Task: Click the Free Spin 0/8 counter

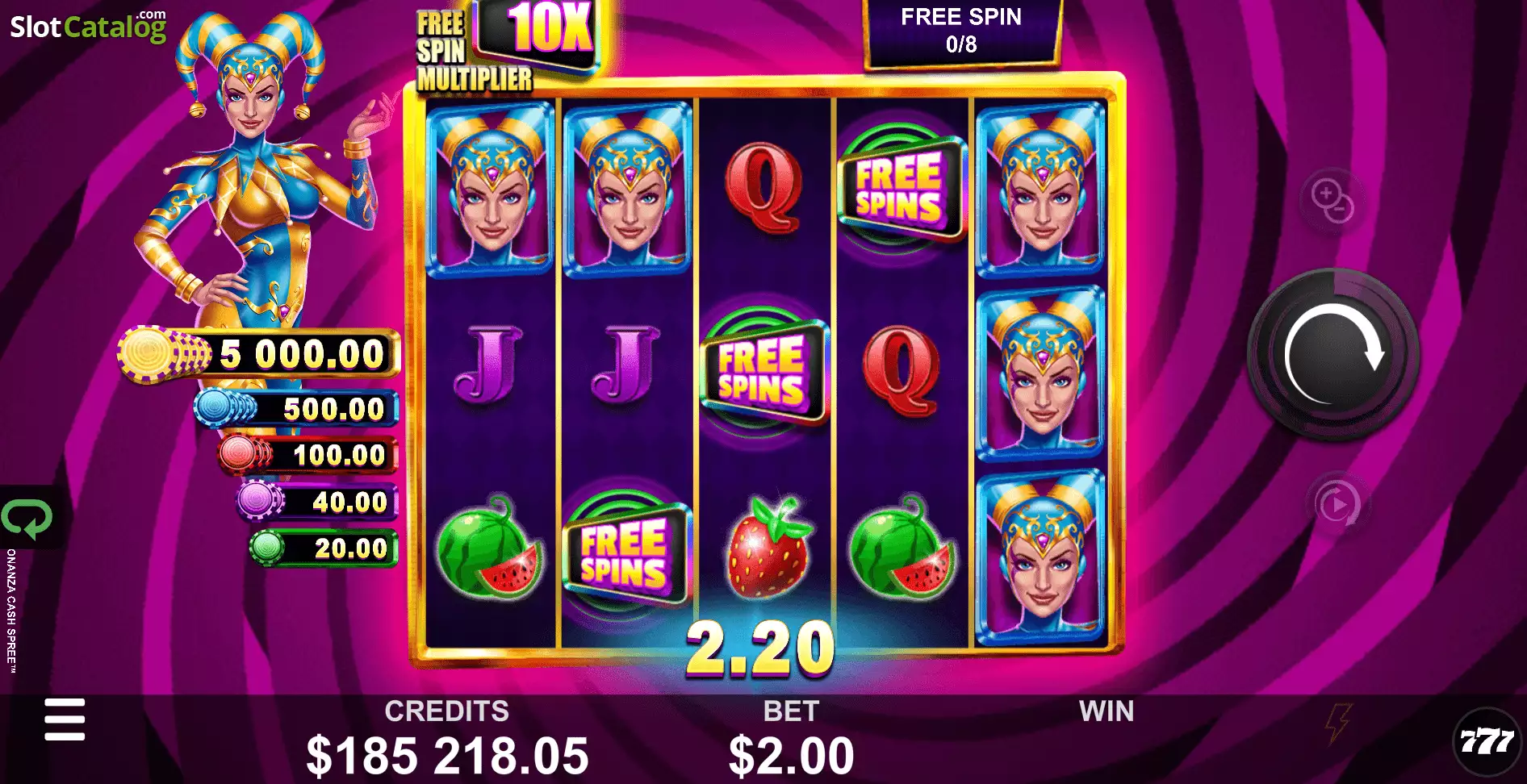Action: click(x=961, y=32)
